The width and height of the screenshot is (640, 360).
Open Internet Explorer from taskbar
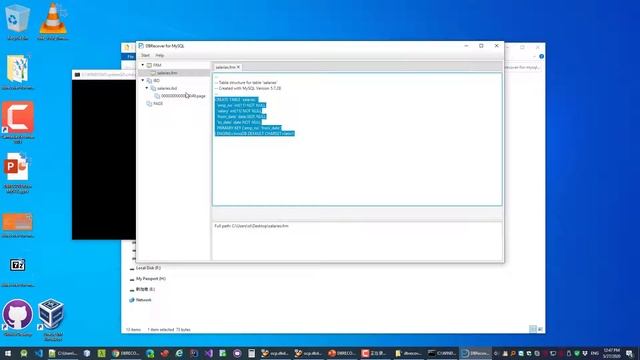(179, 353)
